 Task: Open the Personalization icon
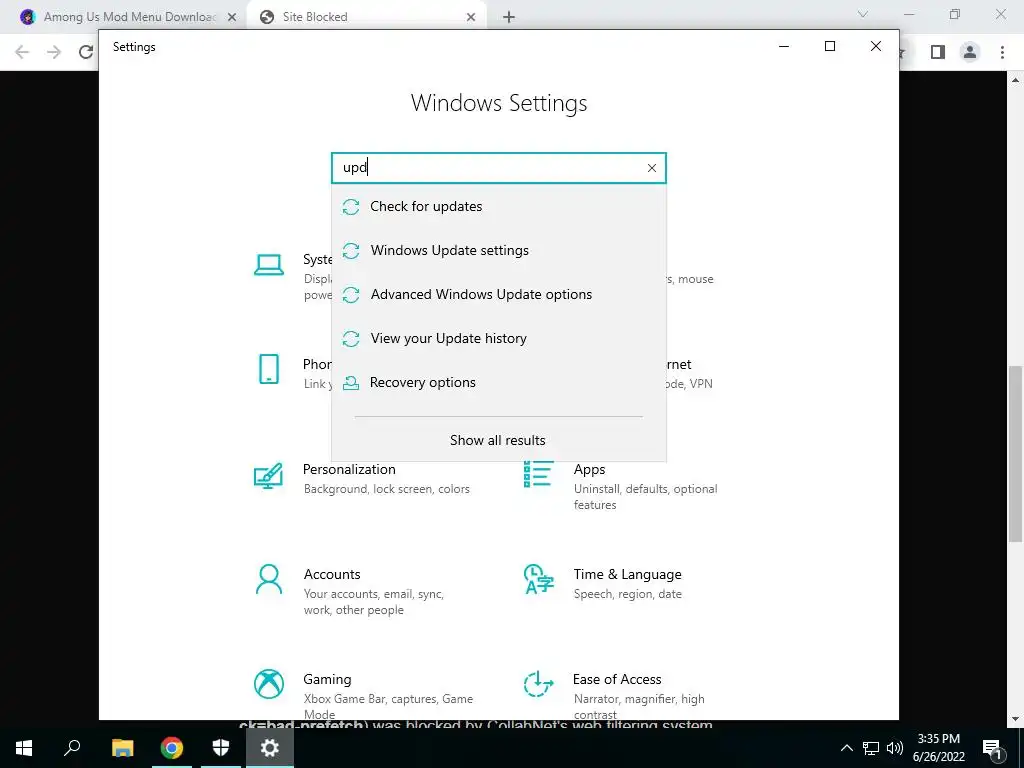coord(268,475)
